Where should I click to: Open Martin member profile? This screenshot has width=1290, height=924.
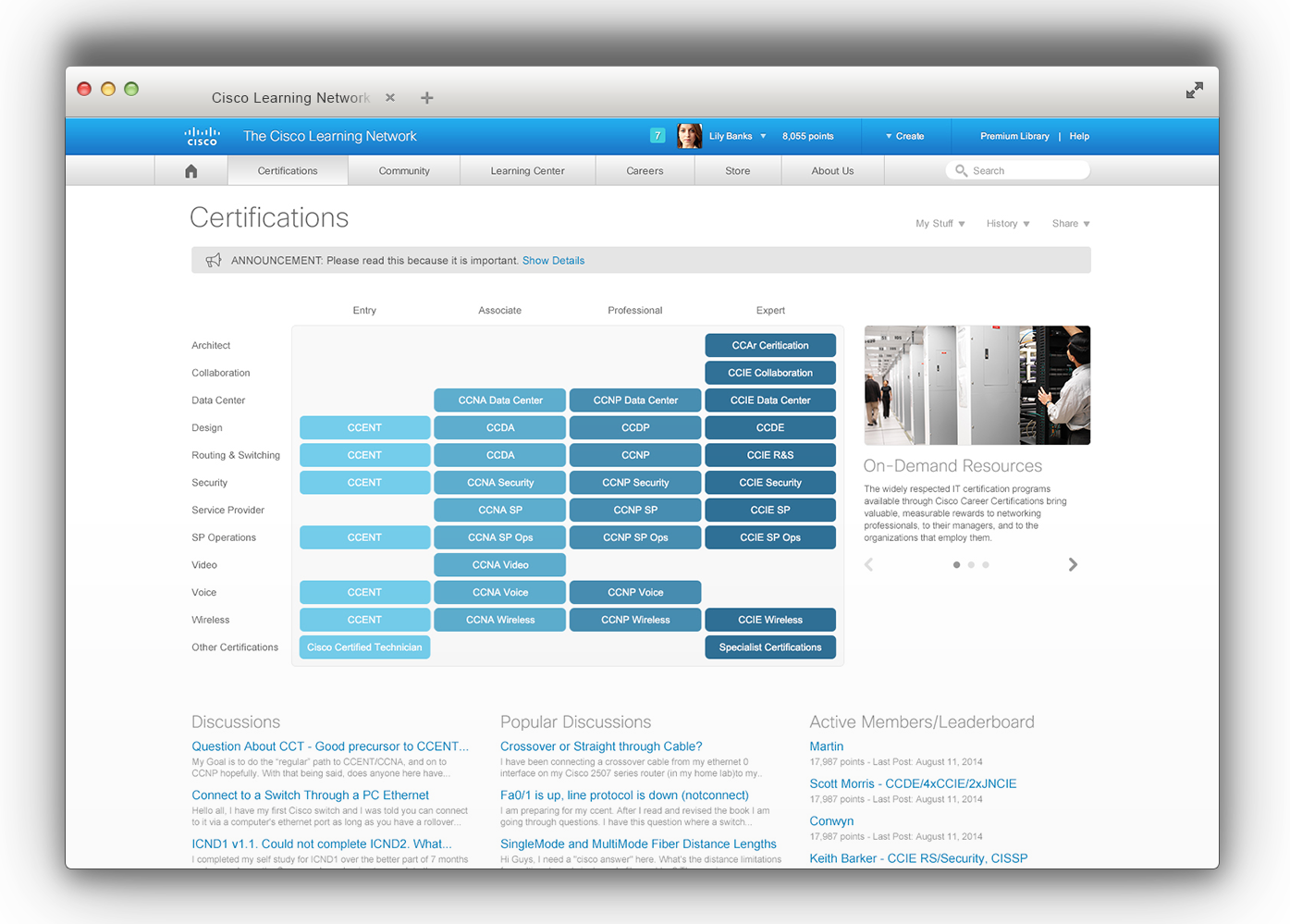point(827,746)
